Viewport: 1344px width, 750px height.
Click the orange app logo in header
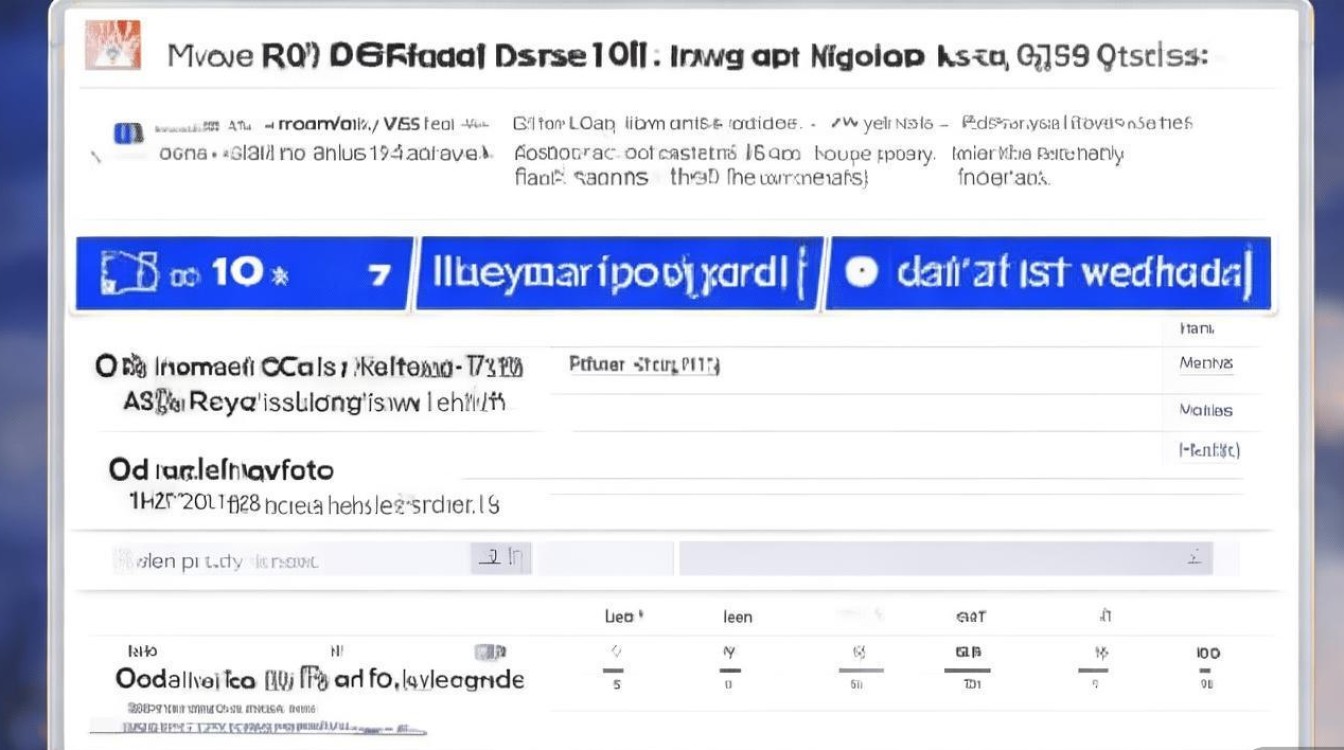[x=112, y=45]
